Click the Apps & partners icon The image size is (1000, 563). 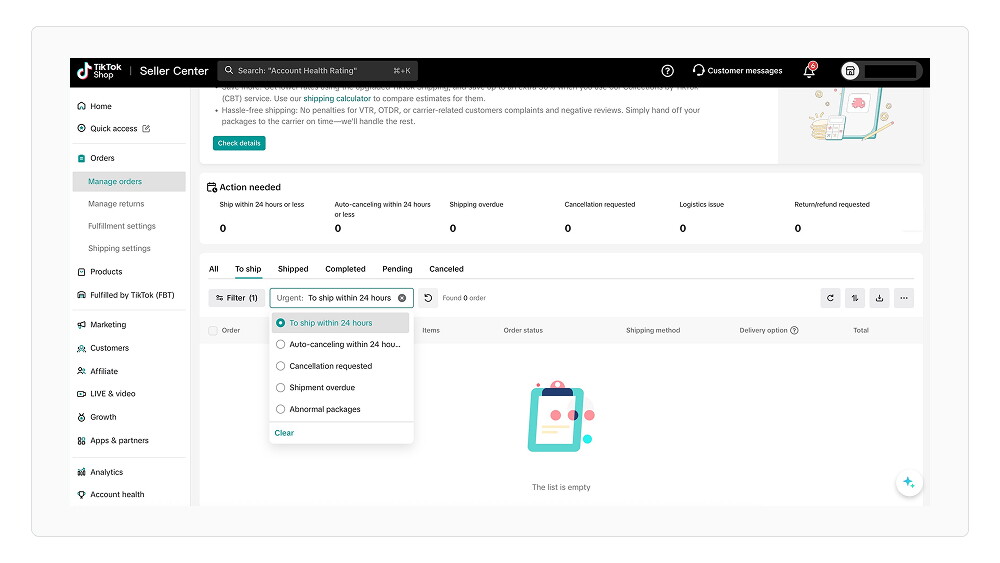81,441
